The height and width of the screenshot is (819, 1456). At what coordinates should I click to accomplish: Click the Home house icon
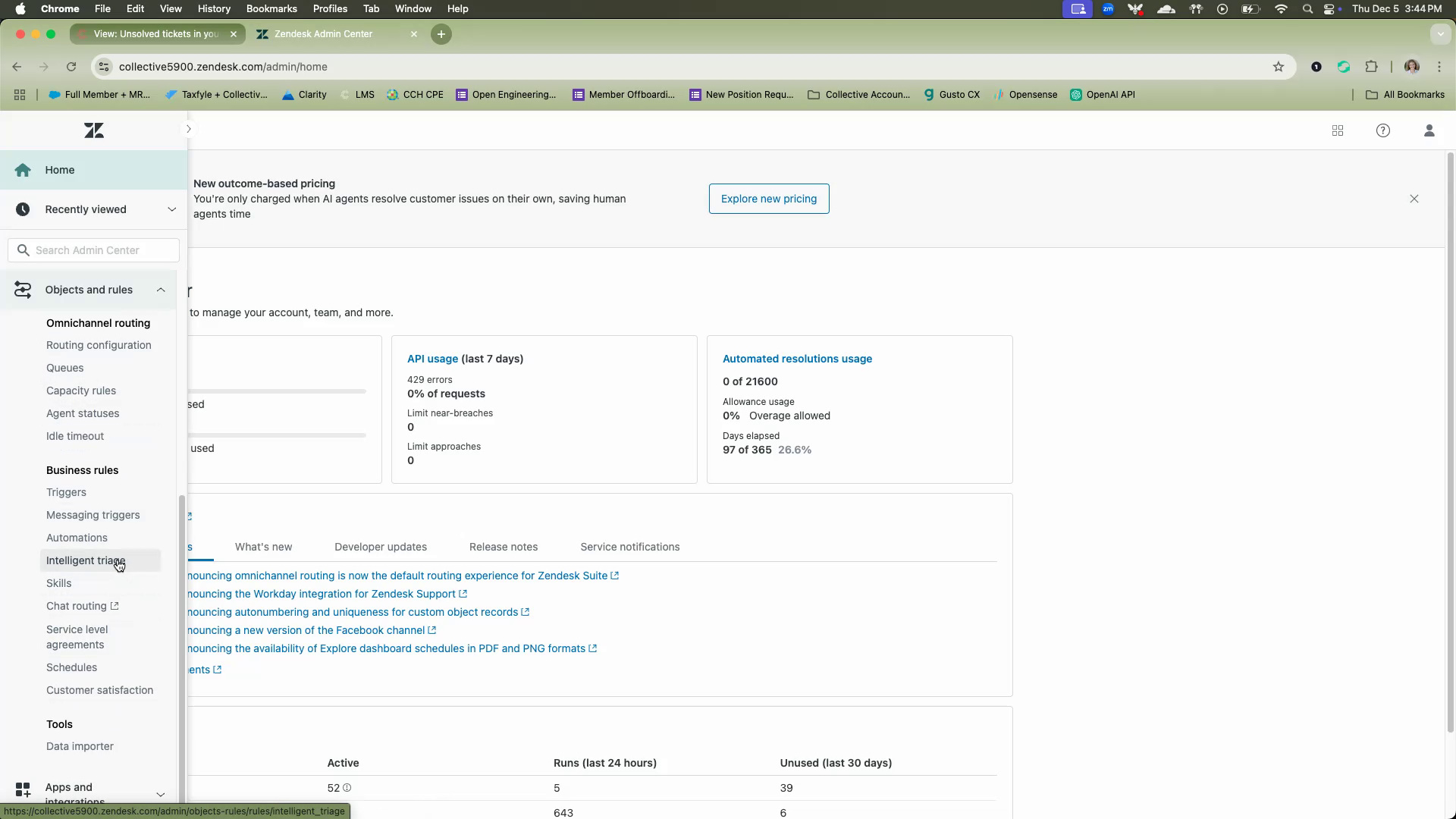[x=23, y=170]
